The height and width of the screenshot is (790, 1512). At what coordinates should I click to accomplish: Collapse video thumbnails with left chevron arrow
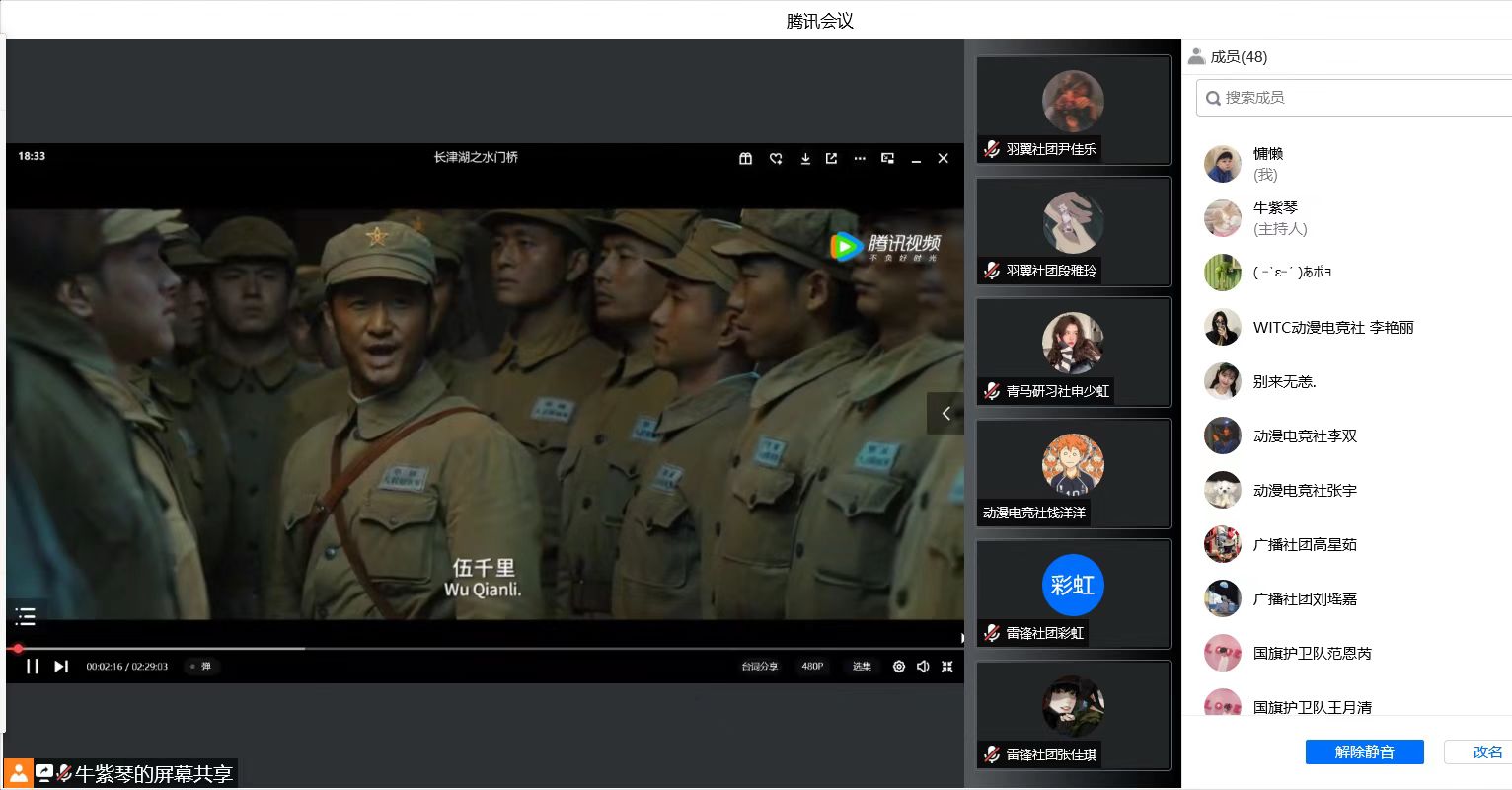[945, 414]
